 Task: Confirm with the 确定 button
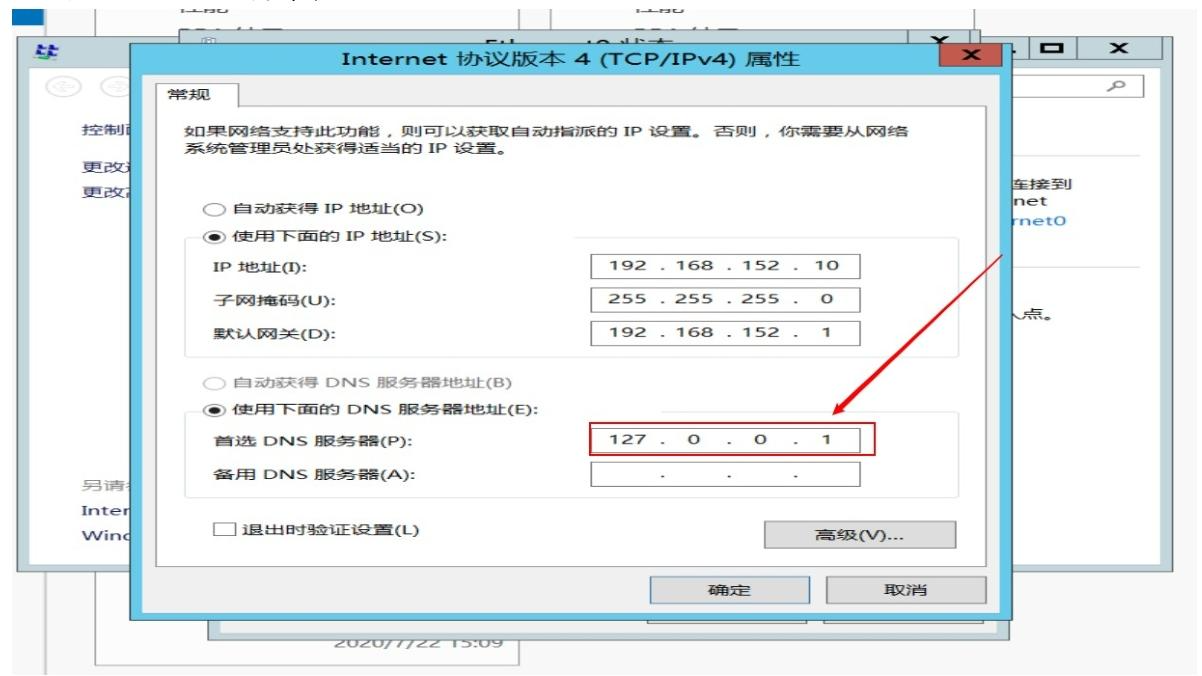click(729, 590)
